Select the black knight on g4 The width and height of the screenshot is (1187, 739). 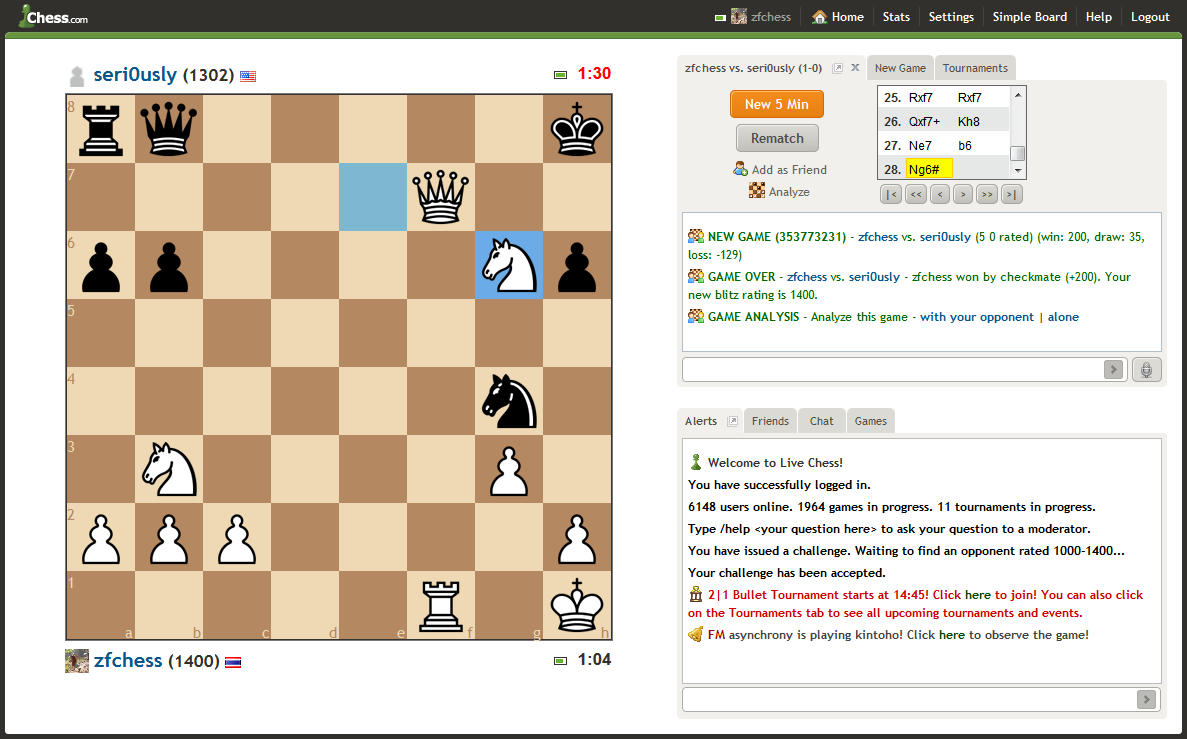(509, 401)
